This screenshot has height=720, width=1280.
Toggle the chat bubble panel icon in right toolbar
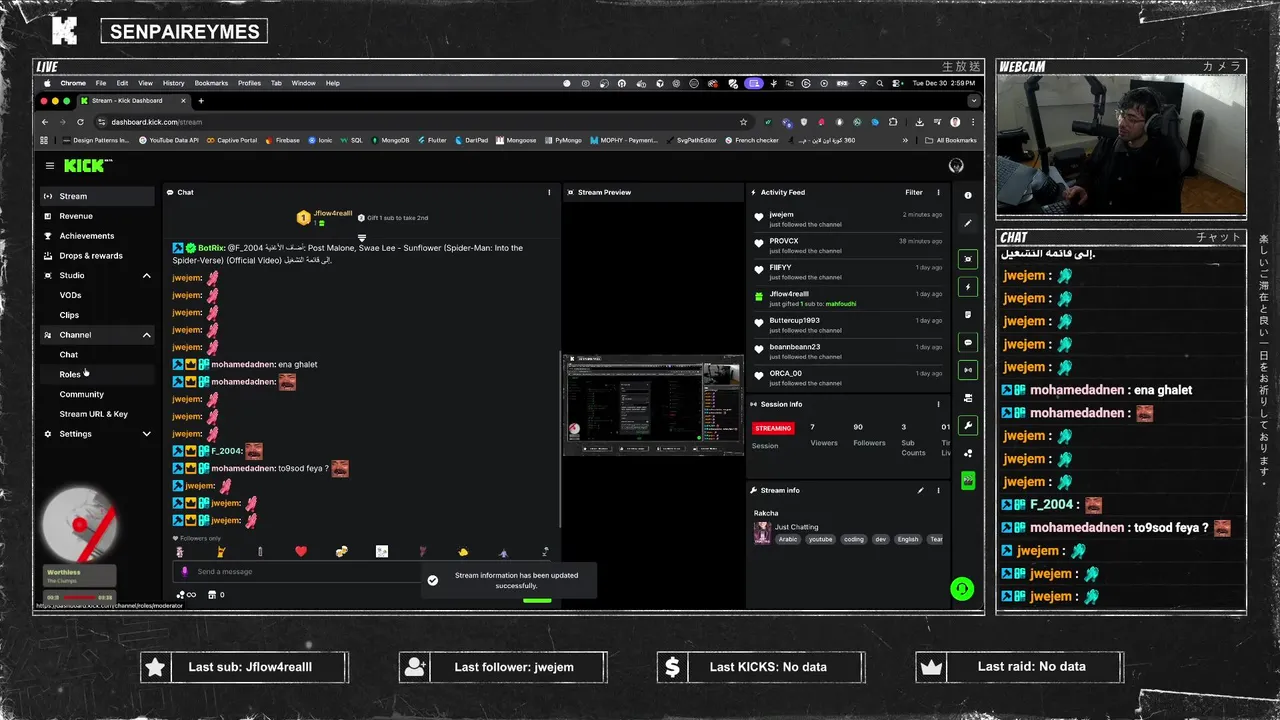(968, 342)
